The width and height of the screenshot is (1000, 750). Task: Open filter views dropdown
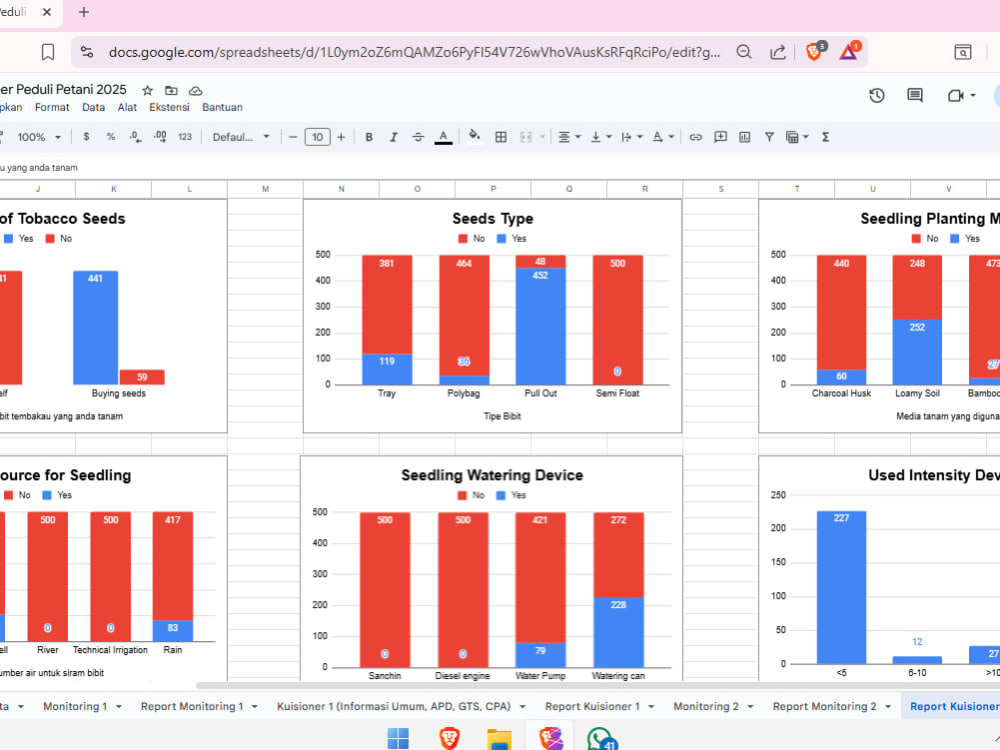(797, 137)
